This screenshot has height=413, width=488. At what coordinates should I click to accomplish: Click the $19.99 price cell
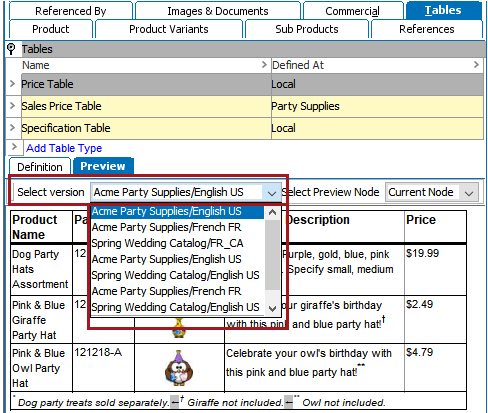435,270
